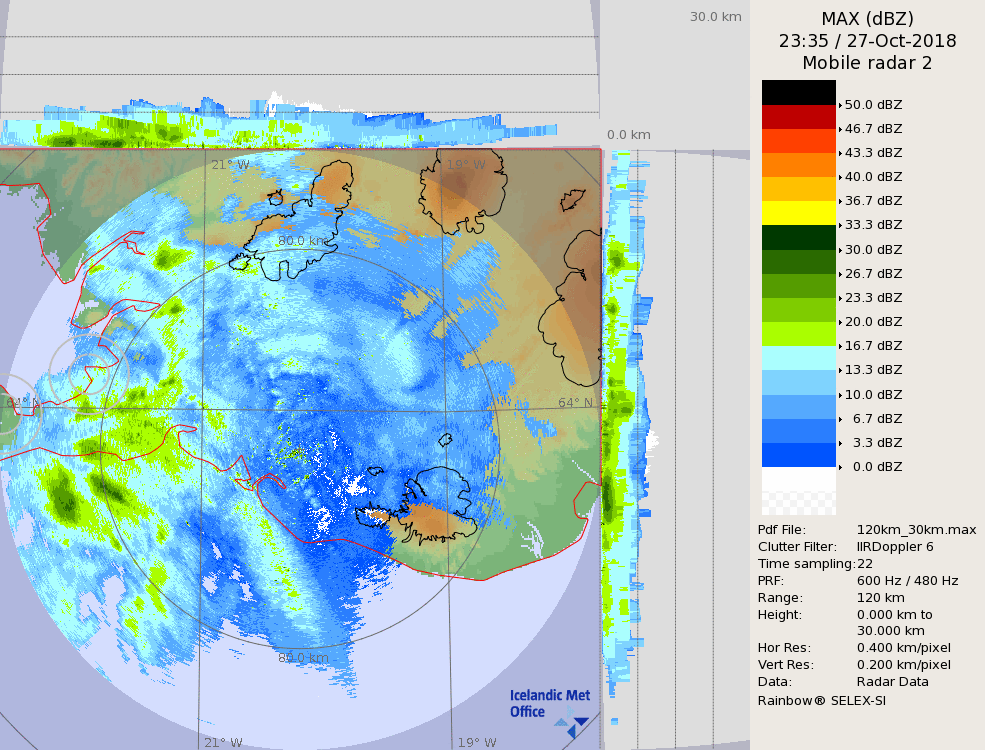Click the MAX (dBZ) title text
Screen dimensions: 985x750
click(867, 18)
